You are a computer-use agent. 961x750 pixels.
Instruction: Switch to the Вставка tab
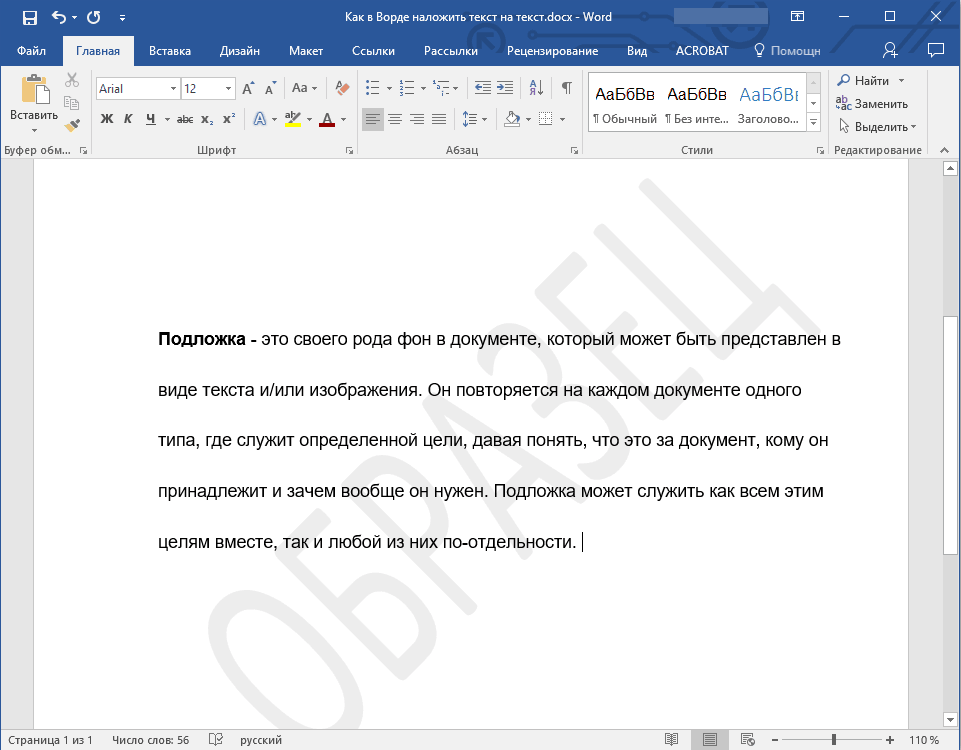(170, 51)
